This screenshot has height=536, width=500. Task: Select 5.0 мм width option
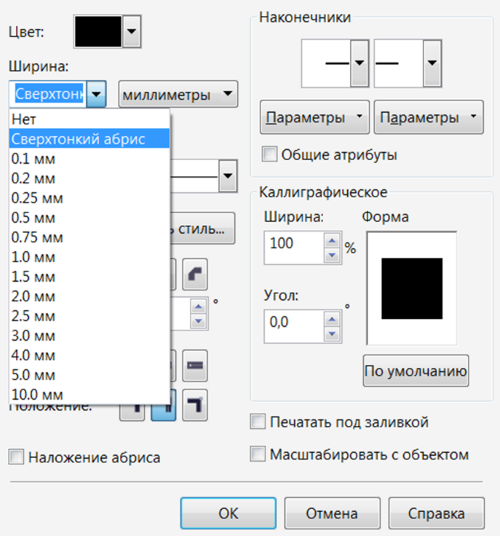(89, 375)
